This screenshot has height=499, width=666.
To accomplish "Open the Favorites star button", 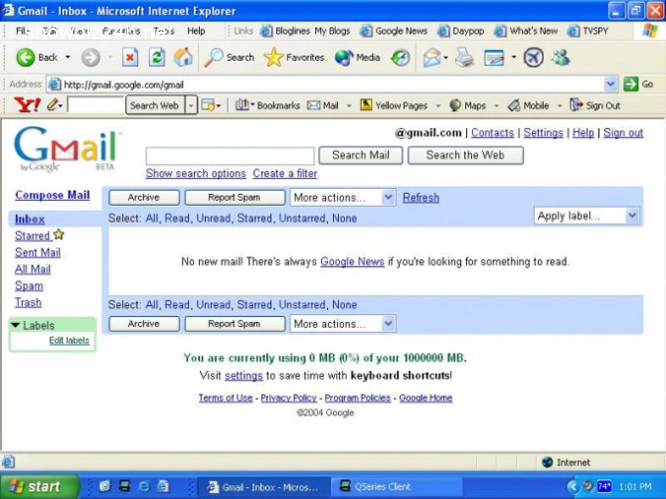I will (x=293, y=57).
